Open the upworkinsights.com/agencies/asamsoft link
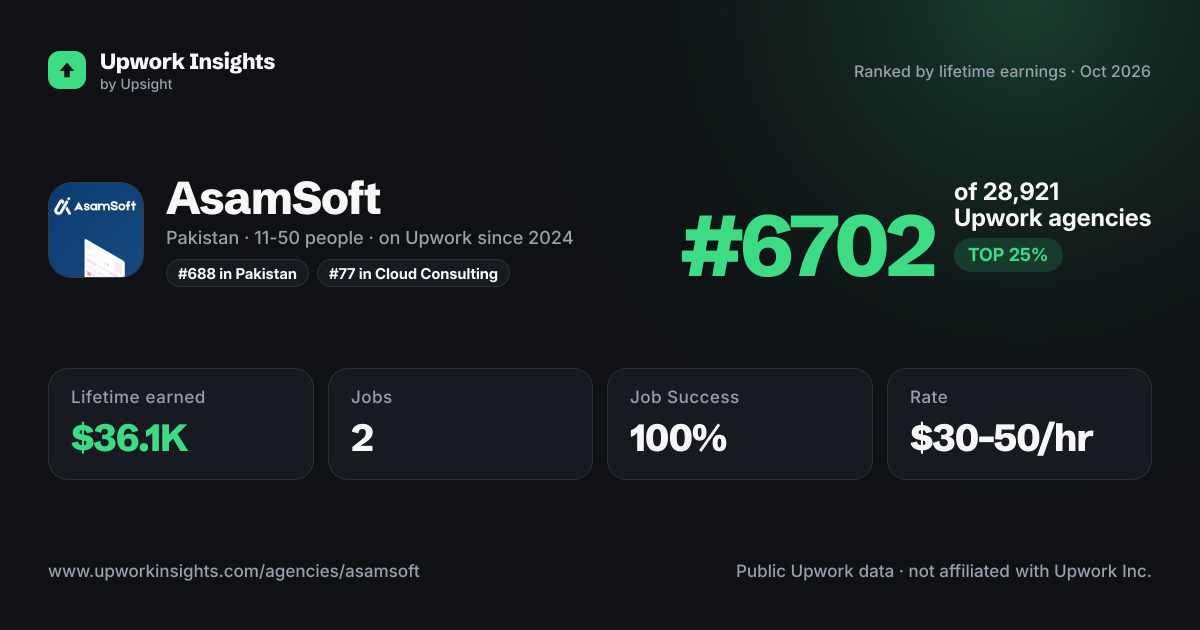Image resolution: width=1200 pixels, height=630 pixels. tap(234, 571)
